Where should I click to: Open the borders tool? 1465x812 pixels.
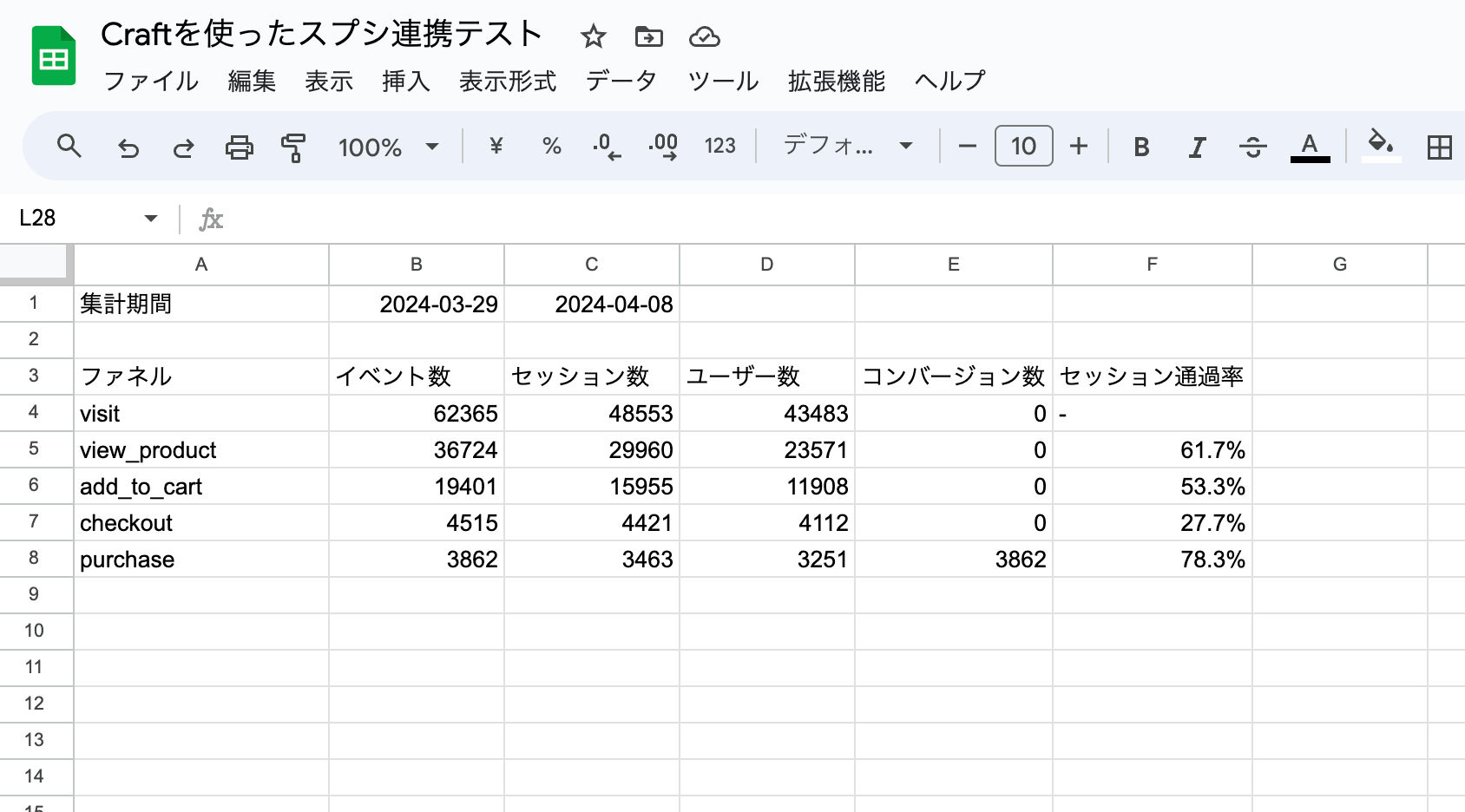tap(1439, 147)
